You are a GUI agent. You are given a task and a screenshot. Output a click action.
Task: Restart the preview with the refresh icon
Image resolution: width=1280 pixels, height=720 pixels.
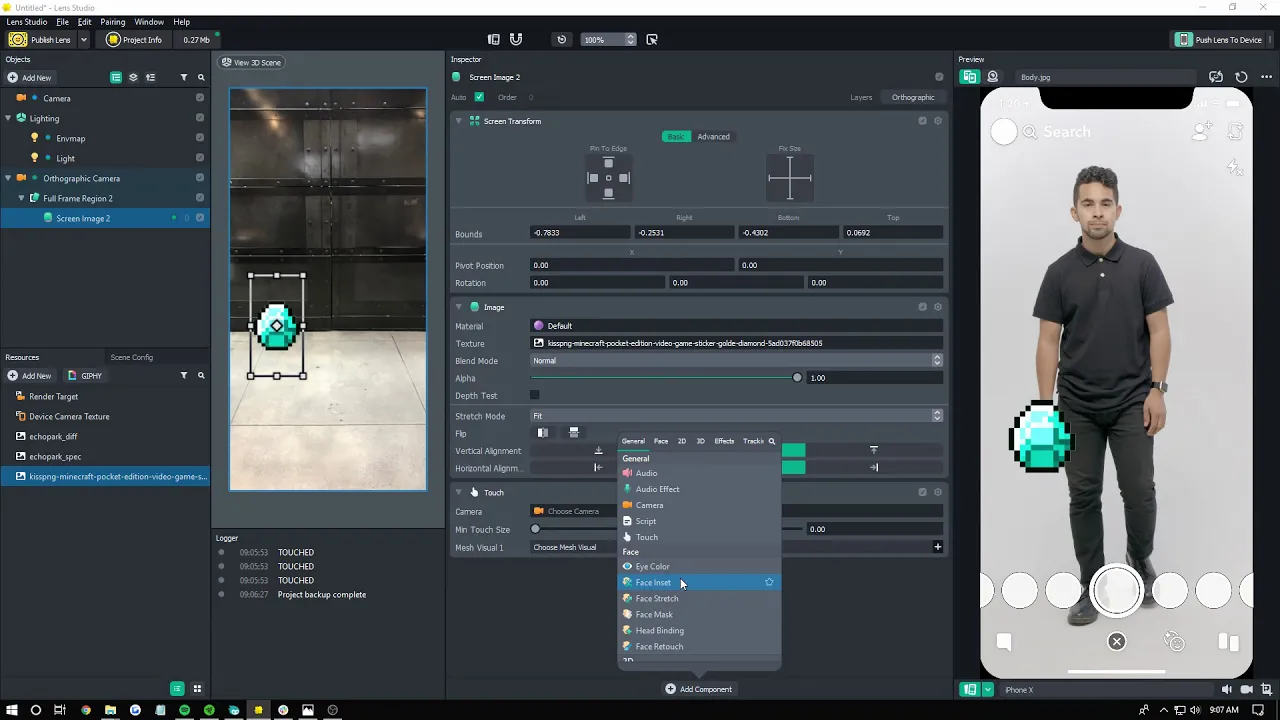click(1241, 77)
